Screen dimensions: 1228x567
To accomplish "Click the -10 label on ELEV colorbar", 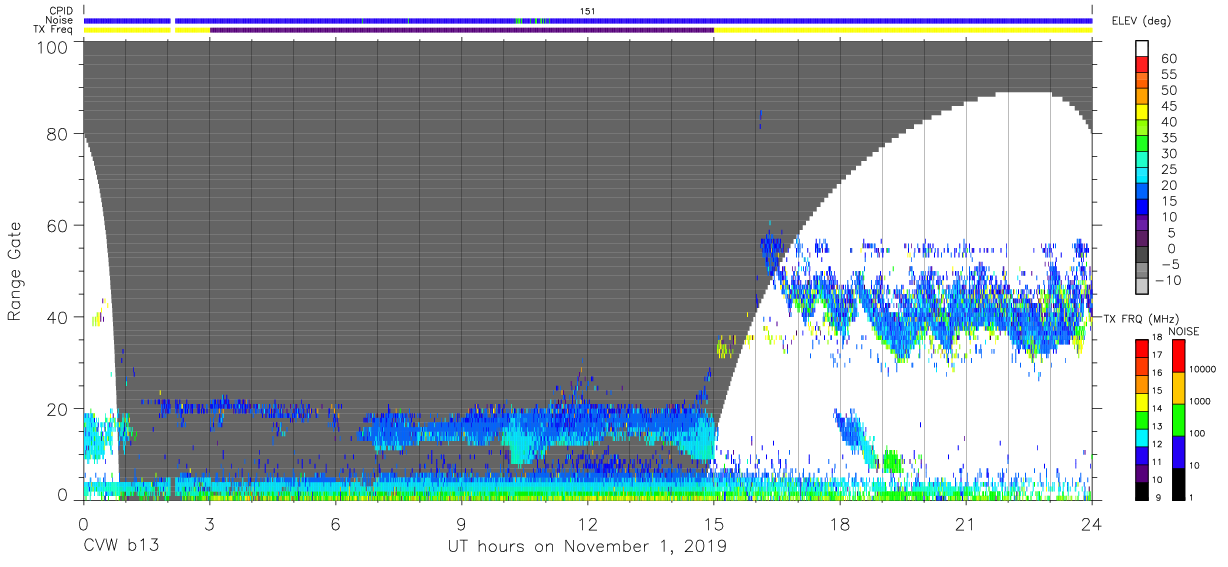I will pos(1170,280).
